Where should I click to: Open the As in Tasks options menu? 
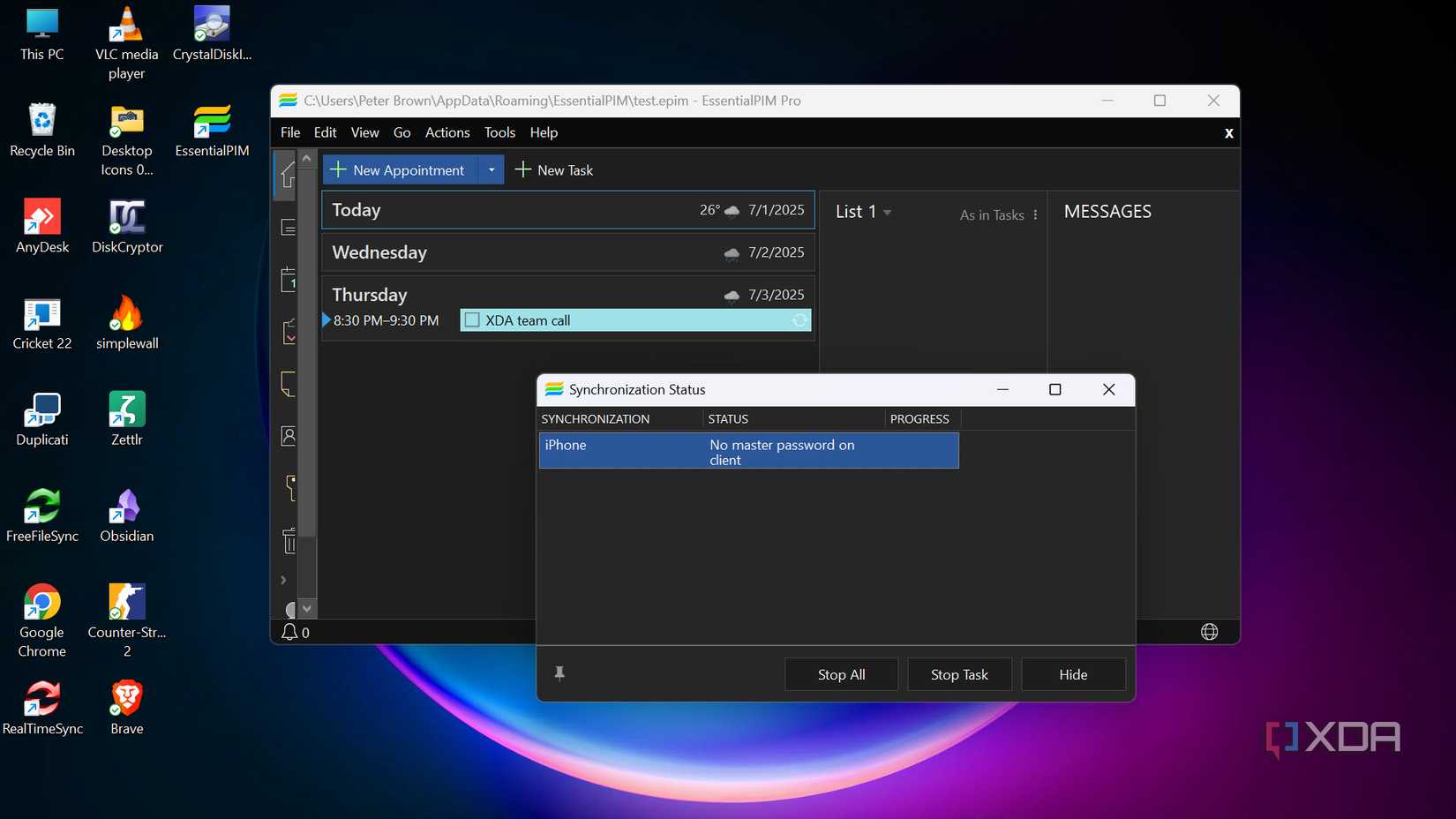(x=1035, y=214)
